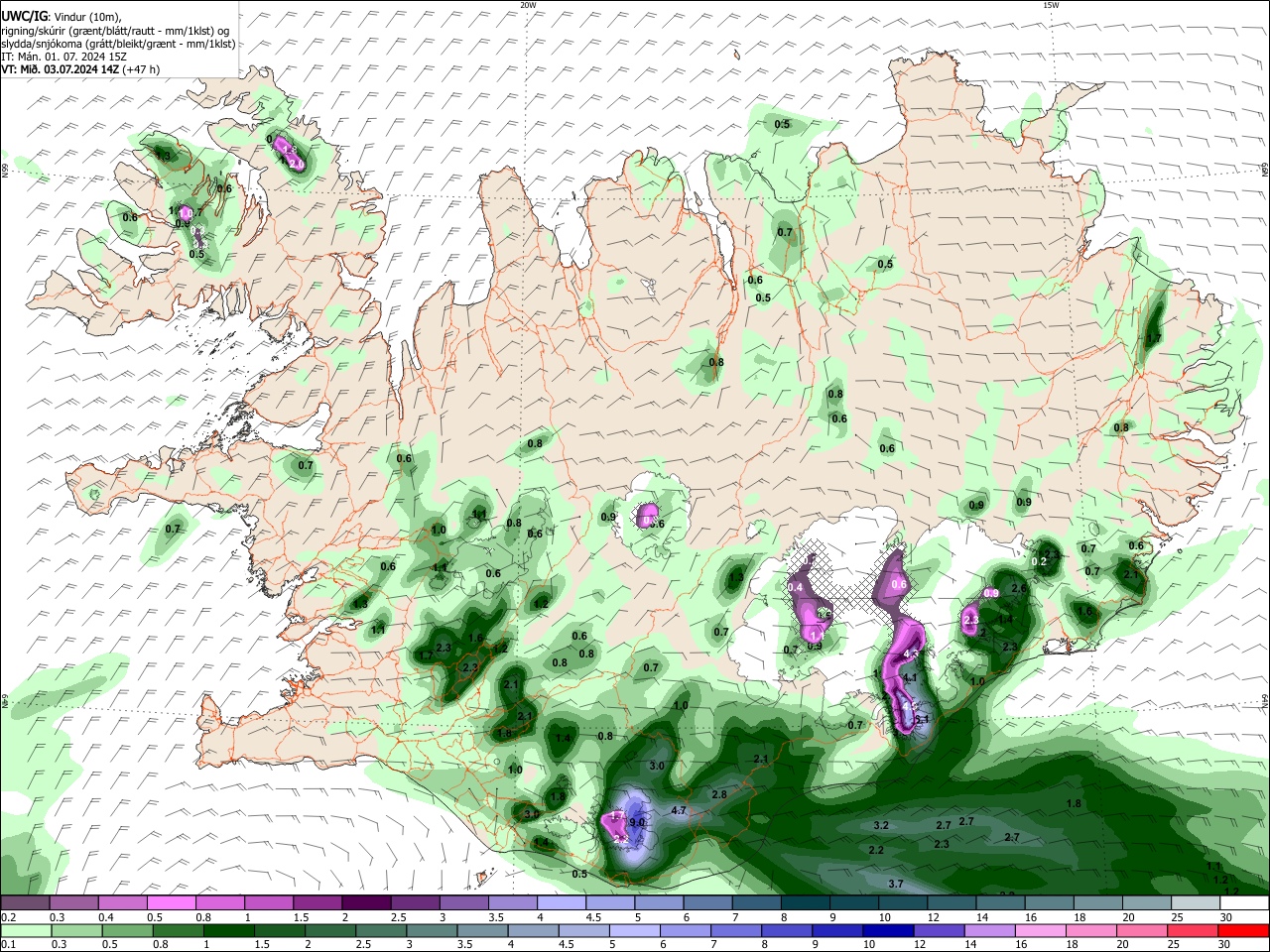Click the 9.0 precipitation value on the south coast
Viewport: 1270px width, 952px height.
click(638, 822)
